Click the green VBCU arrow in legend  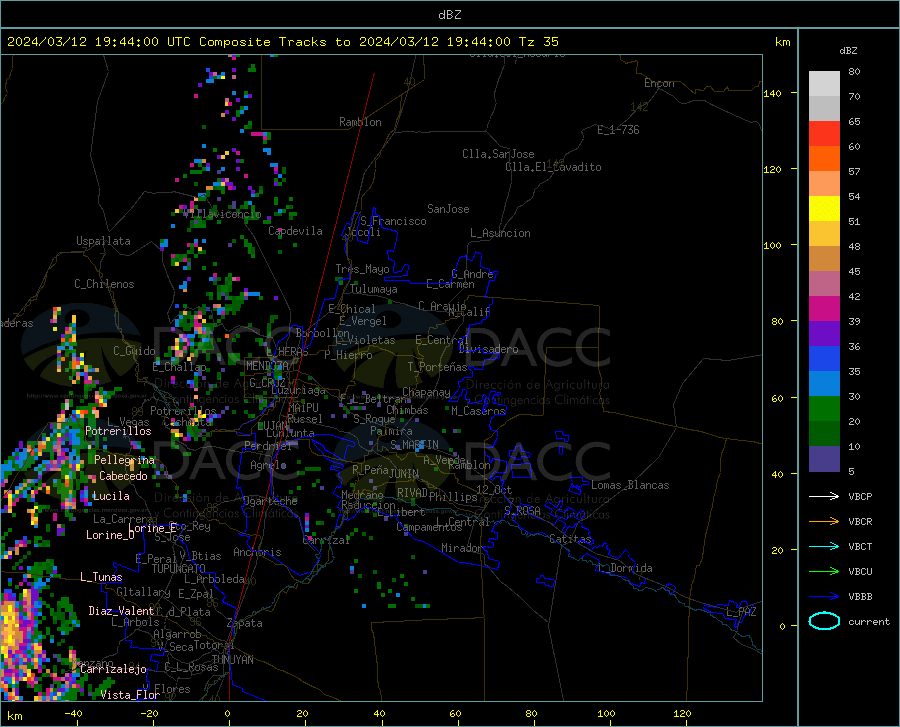coord(824,572)
